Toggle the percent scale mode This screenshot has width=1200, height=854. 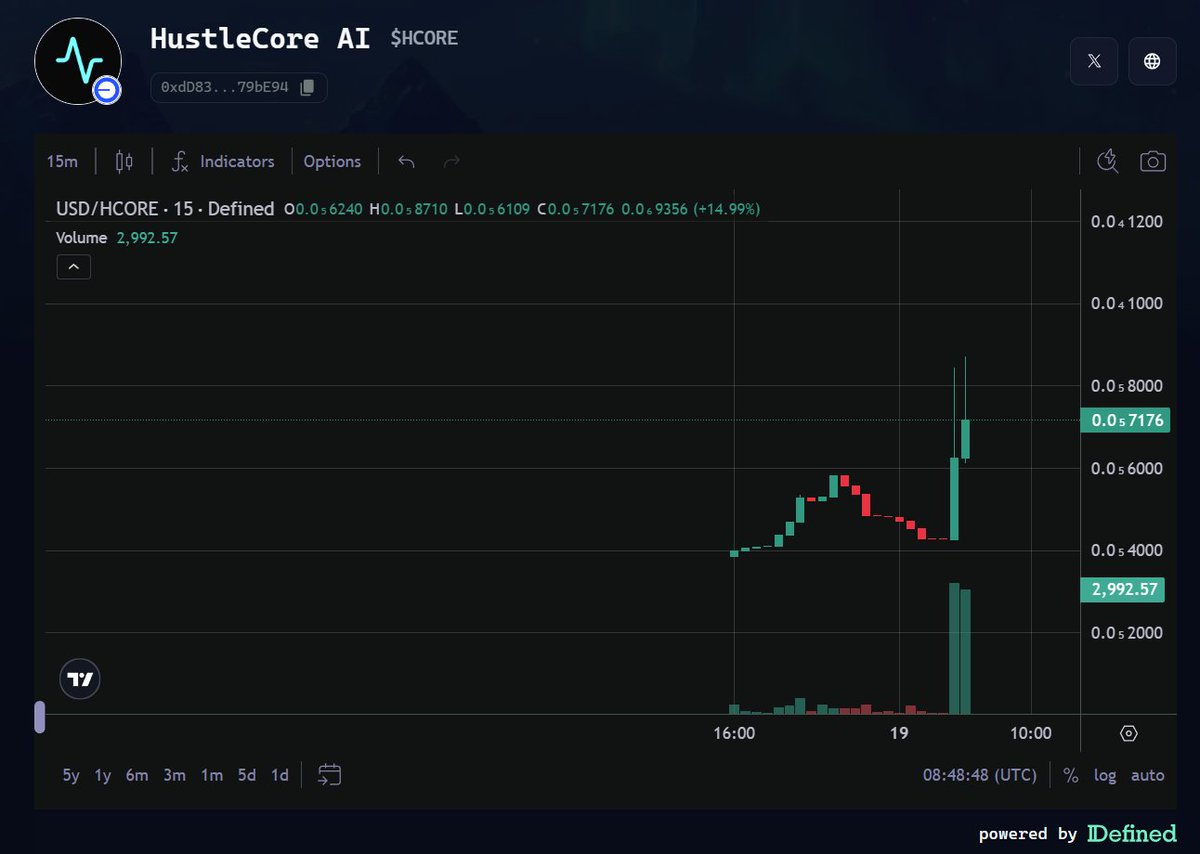(x=1071, y=775)
